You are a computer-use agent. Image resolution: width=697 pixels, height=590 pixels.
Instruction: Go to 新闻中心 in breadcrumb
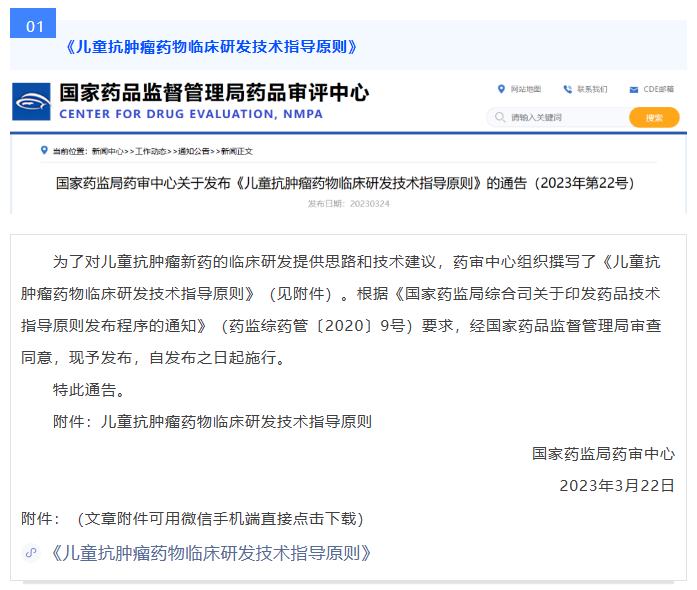click(x=108, y=152)
